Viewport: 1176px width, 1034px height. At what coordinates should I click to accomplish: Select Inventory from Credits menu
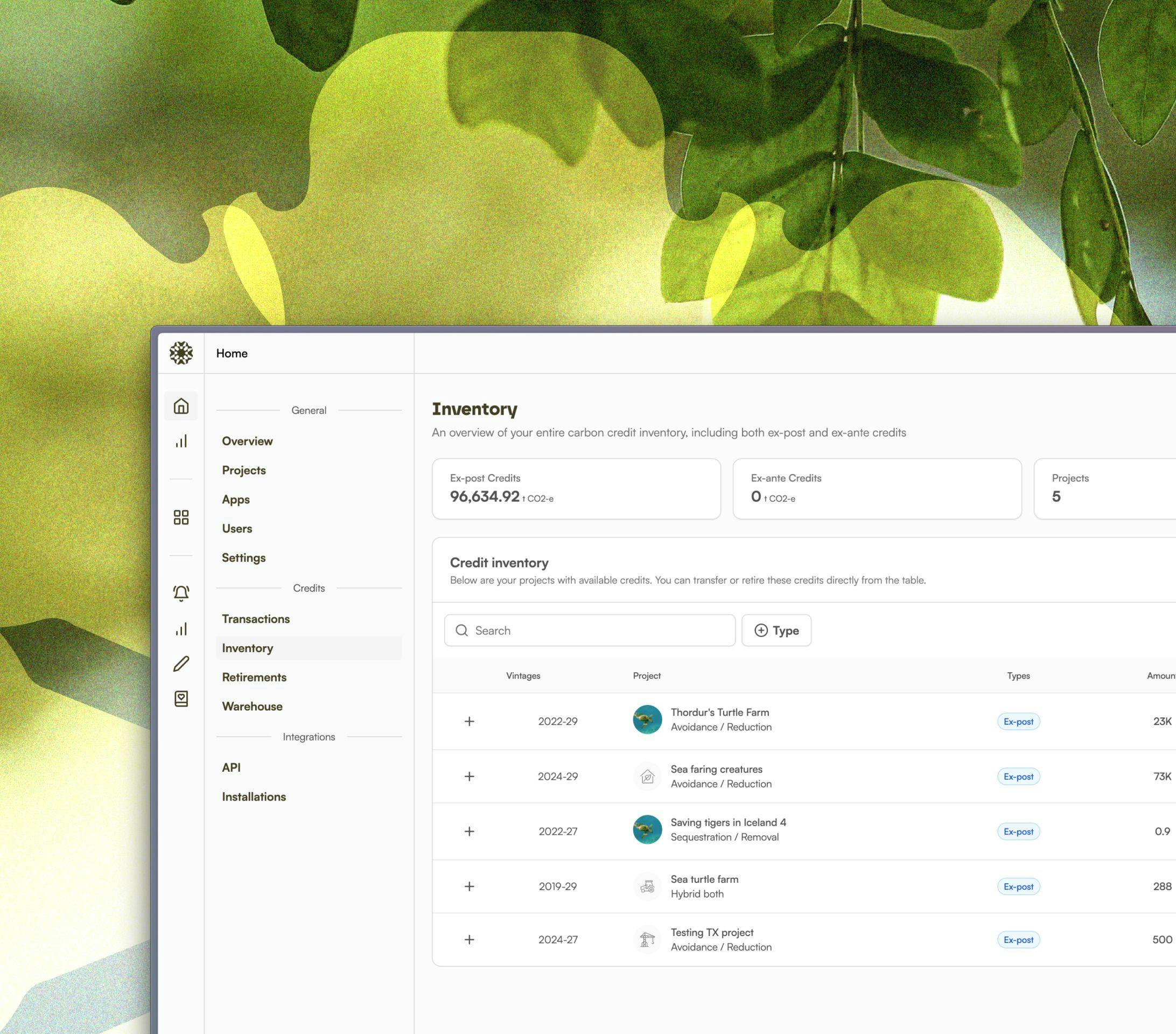pos(247,648)
